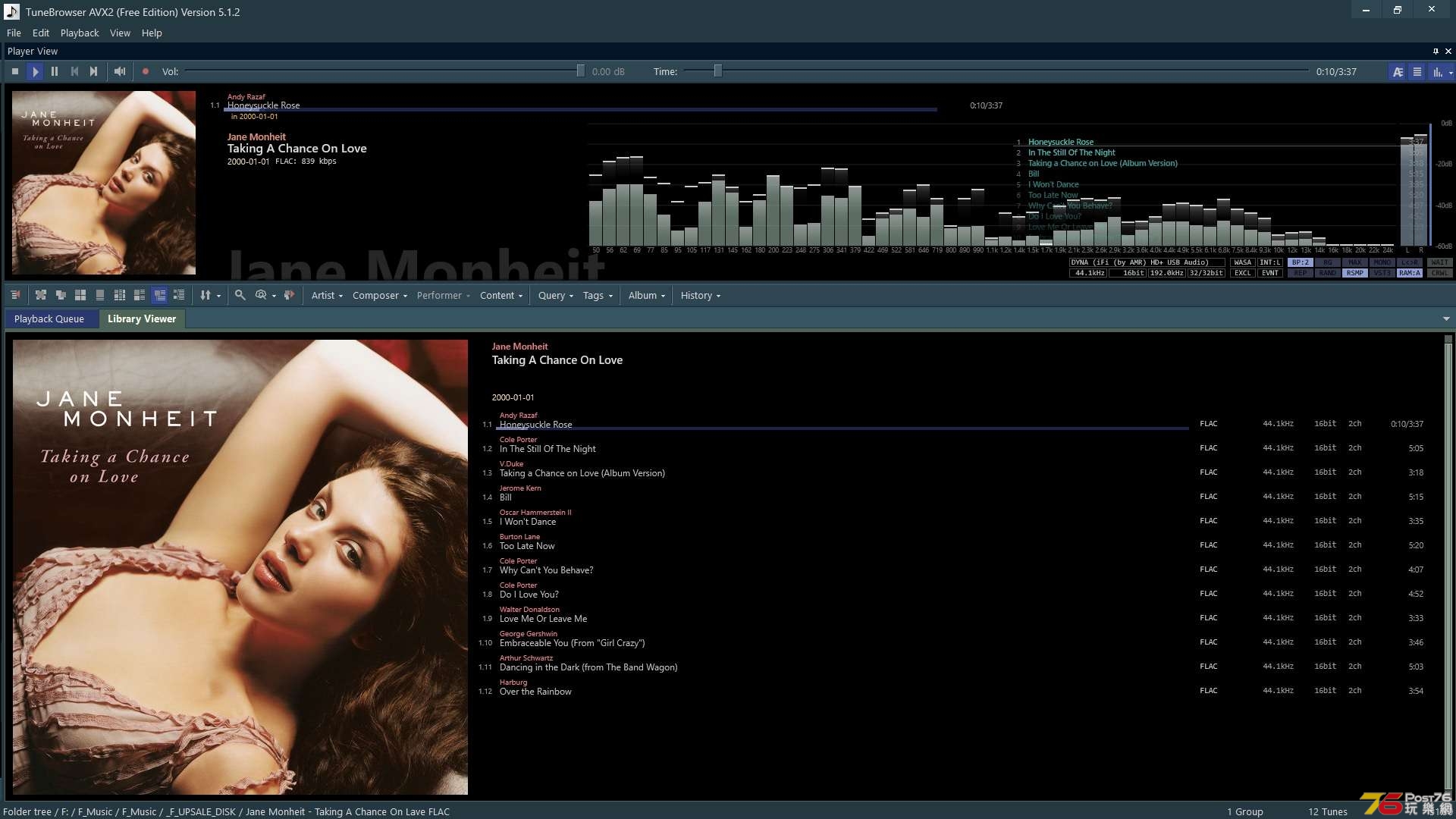Click the INT:L button
This screenshot has height=819, width=1456.
tap(1269, 262)
